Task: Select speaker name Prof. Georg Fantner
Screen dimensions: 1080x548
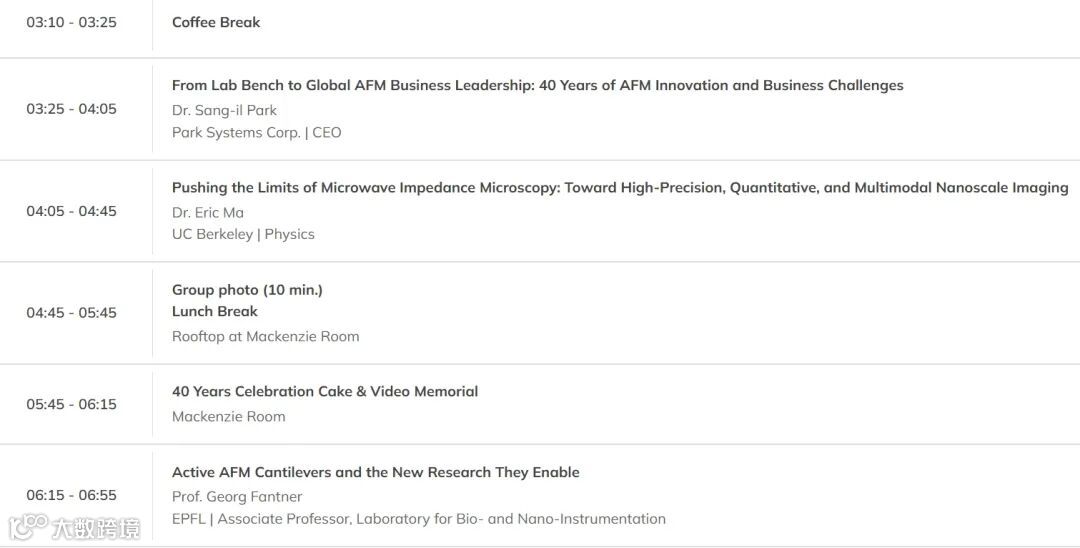Action: pyautogui.click(x=237, y=496)
